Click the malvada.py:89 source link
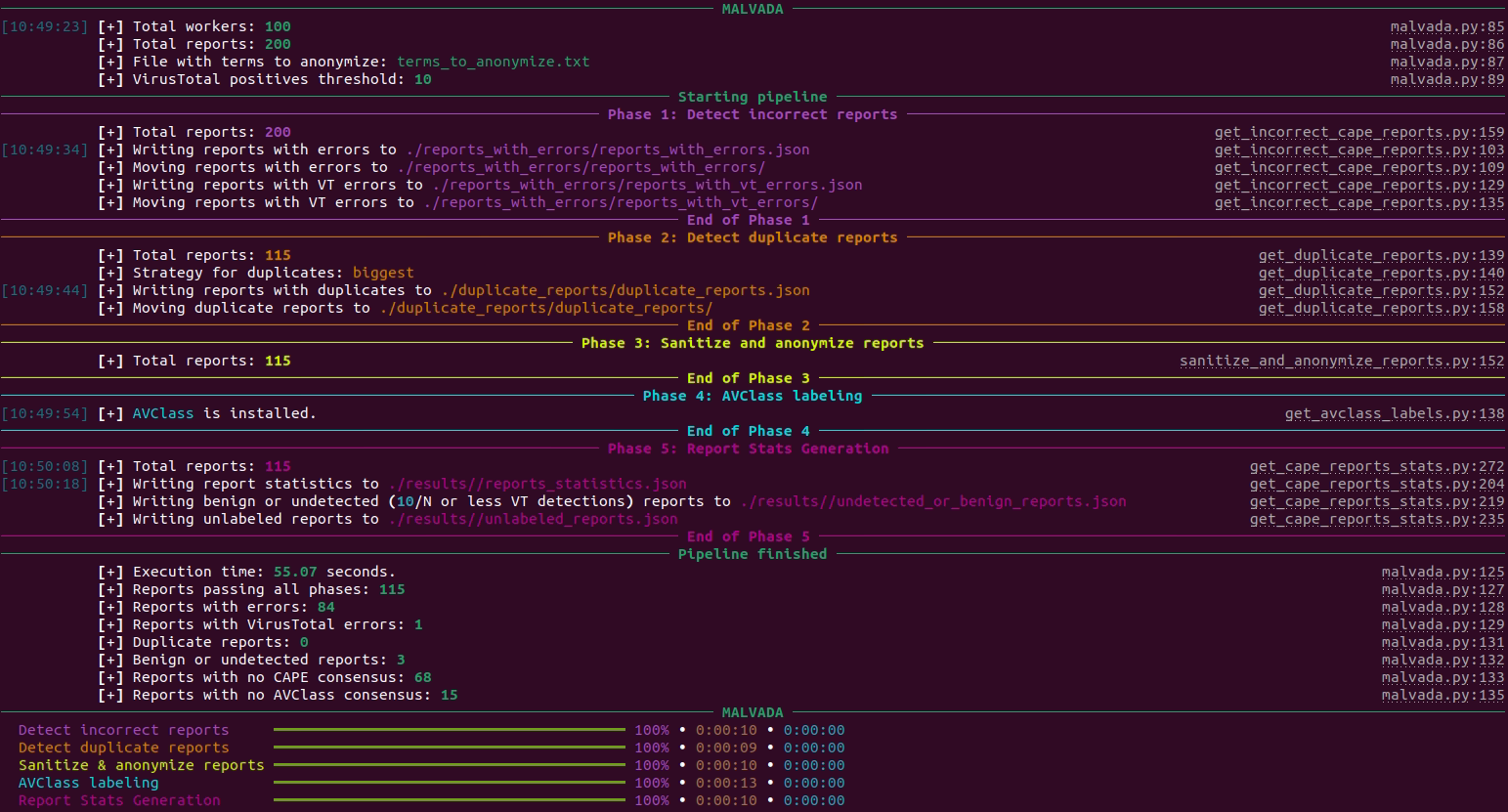The height and width of the screenshot is (812, 1508). coord(1447,79)
